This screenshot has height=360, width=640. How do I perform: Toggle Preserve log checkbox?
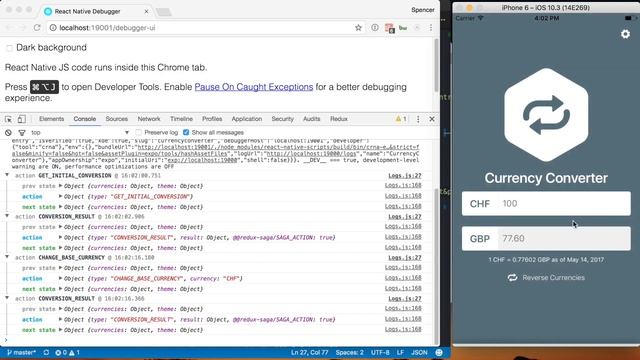(x=138, y=133)
